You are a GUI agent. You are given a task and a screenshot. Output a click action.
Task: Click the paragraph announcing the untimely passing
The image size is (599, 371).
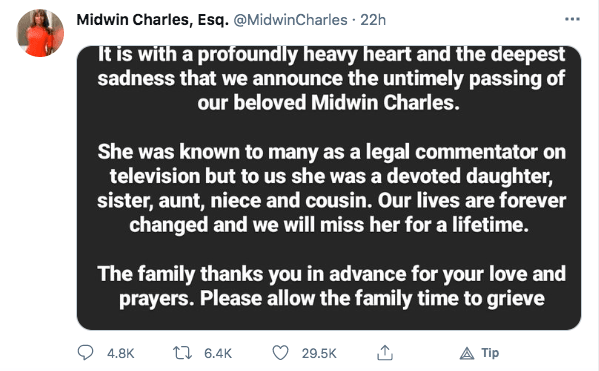point(331,78)
